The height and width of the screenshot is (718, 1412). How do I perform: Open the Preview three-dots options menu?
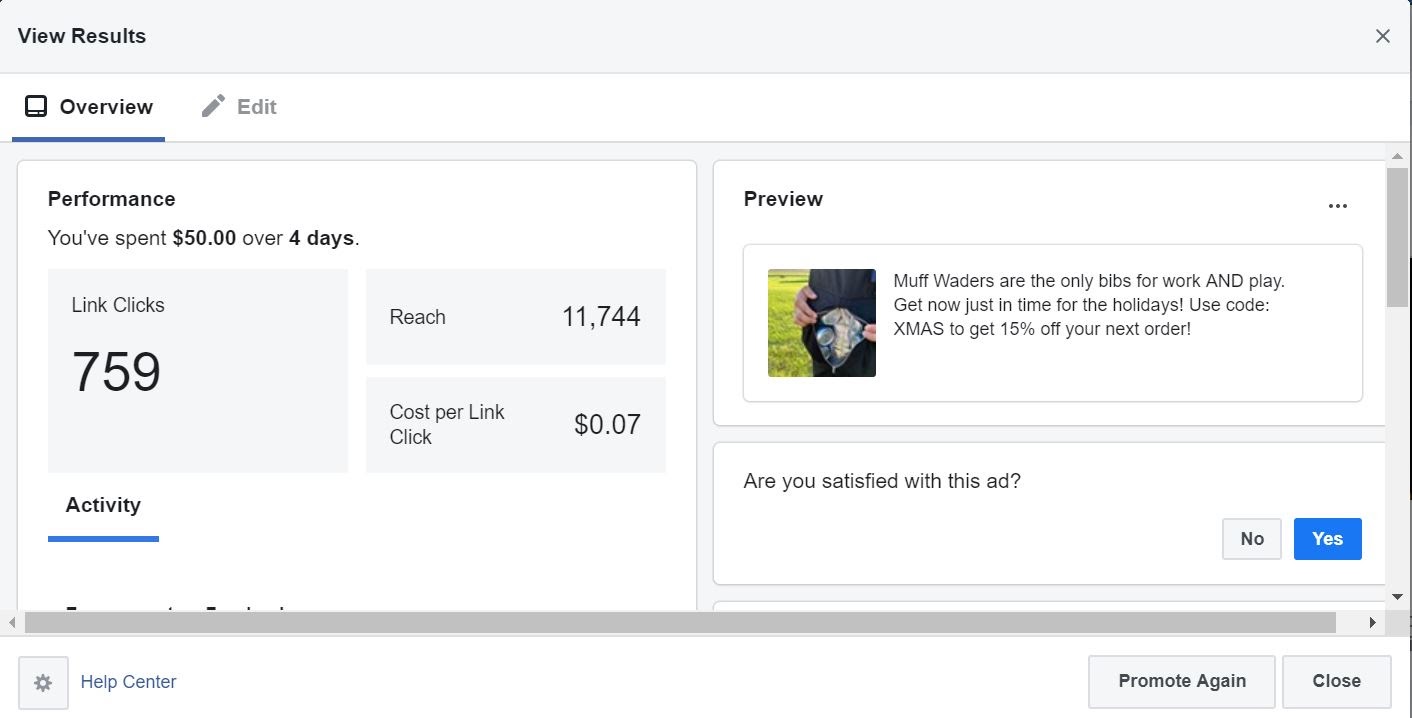pos(1337,206)
